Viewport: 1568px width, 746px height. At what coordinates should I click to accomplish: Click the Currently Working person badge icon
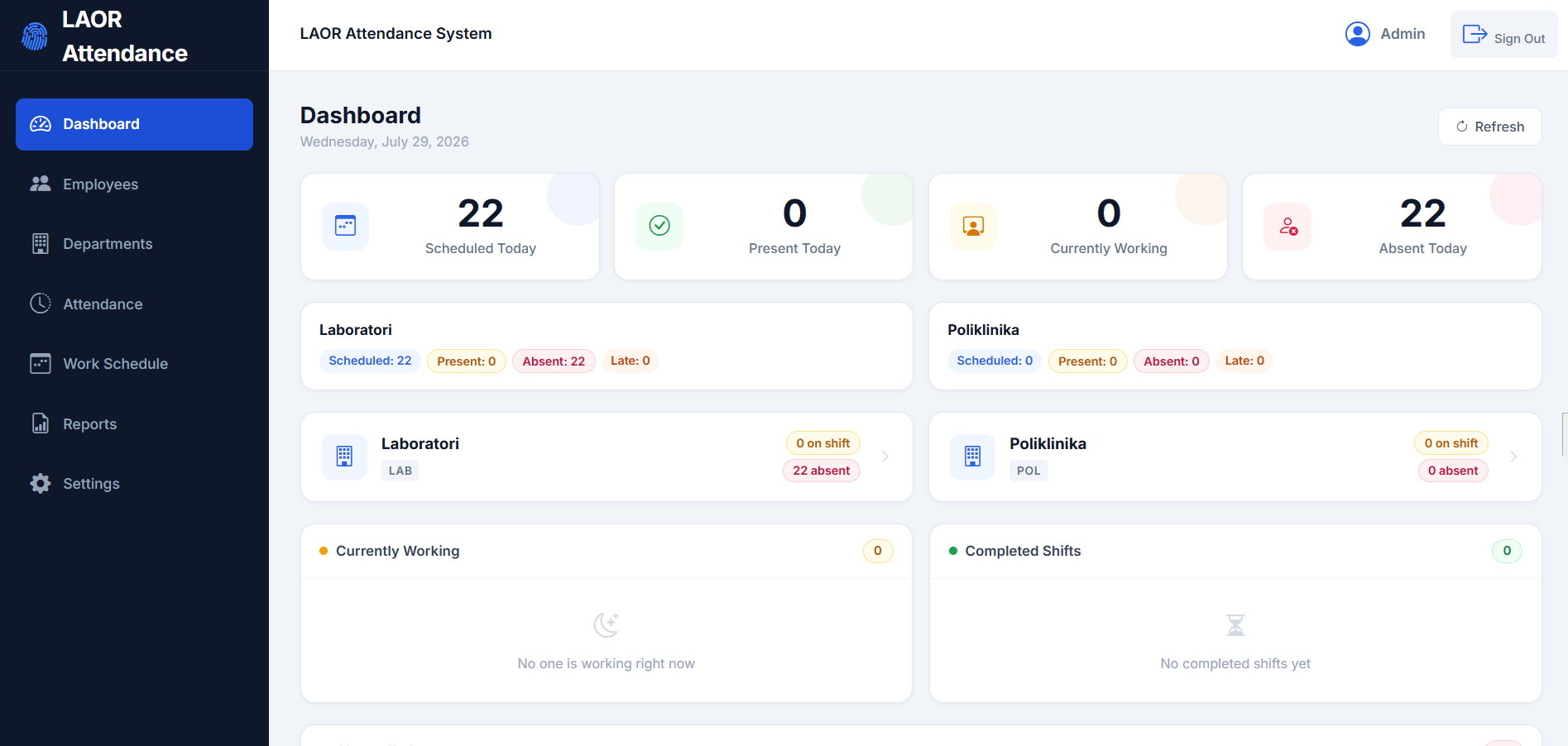974,226
